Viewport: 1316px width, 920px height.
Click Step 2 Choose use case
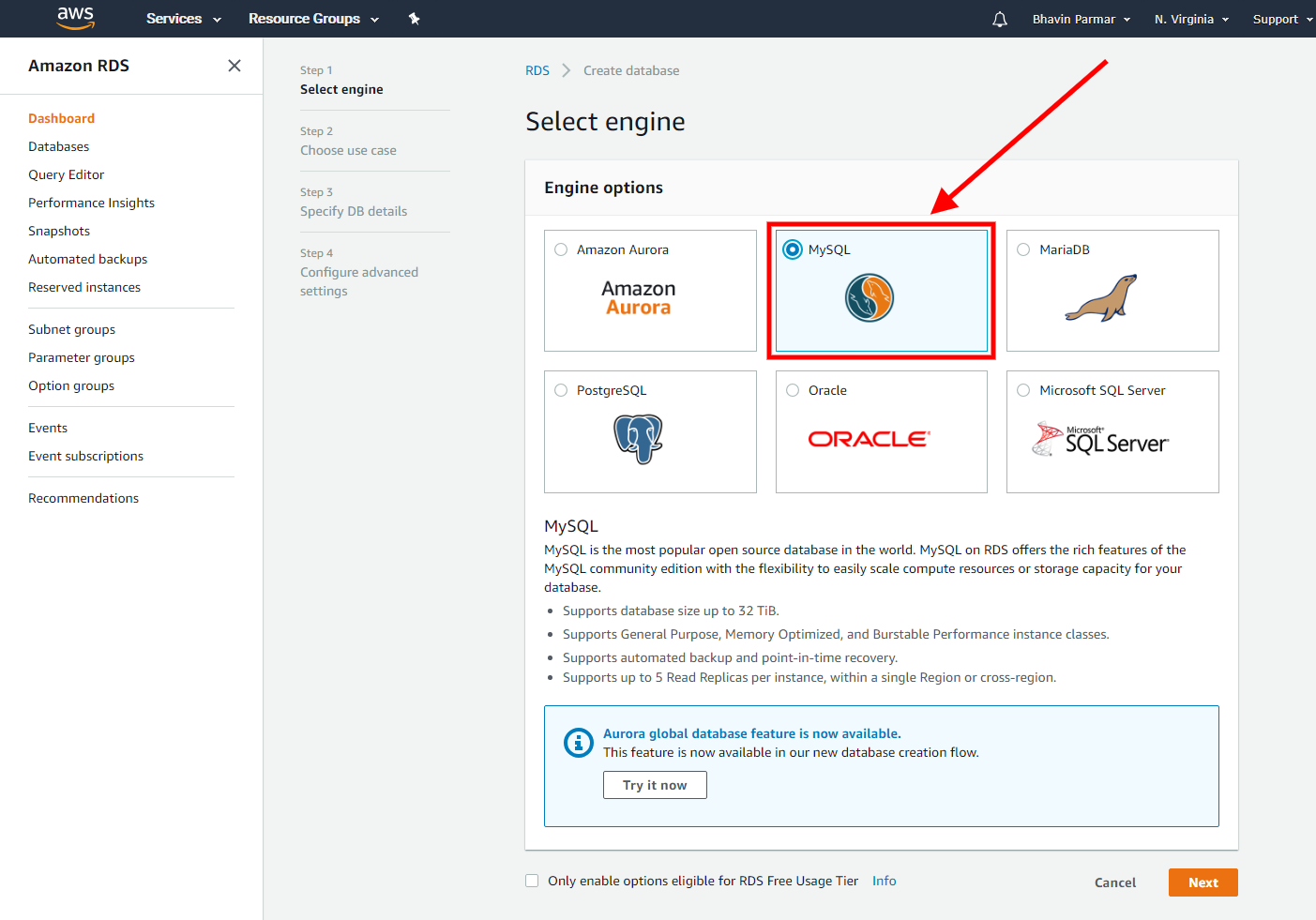(348, 142)
